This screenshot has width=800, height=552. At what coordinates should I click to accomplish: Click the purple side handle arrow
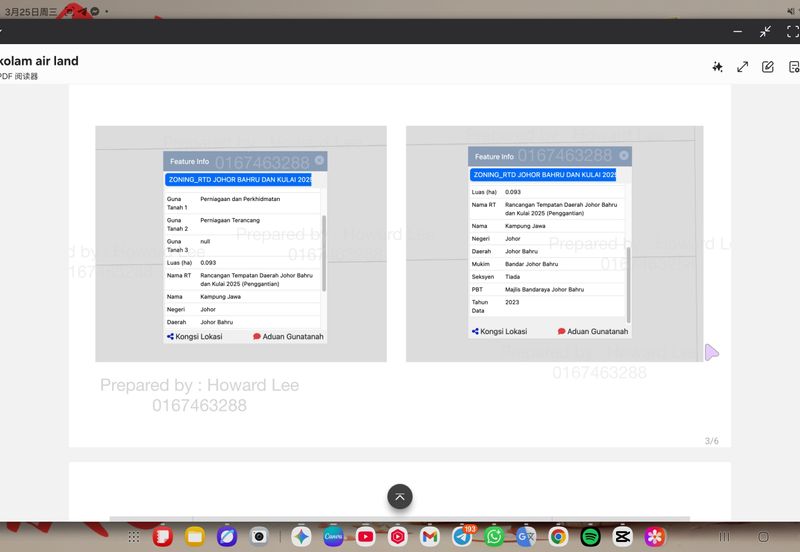click(x=711, y=352)
